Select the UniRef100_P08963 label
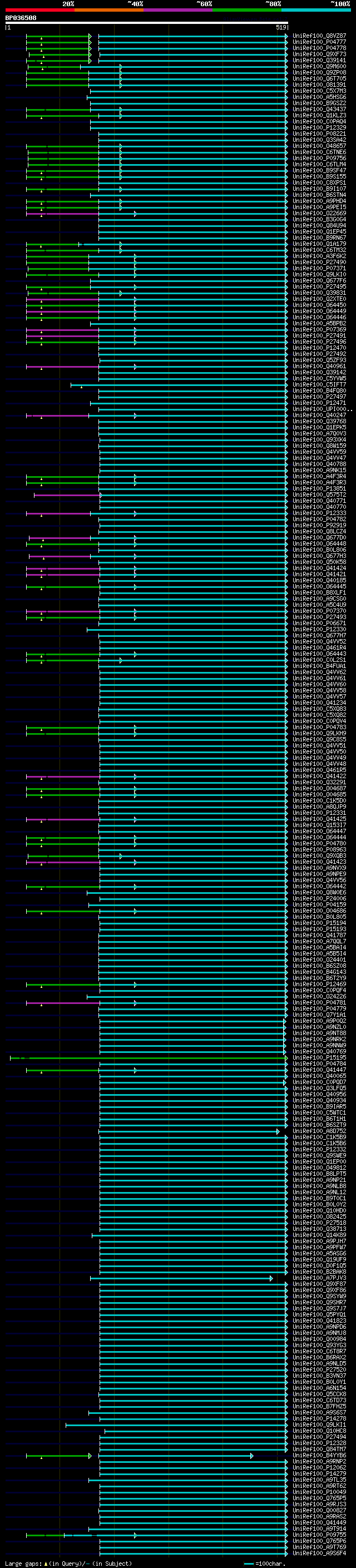Image resolution: width=356 pixels, height=1568 pixels. point(319,850)
